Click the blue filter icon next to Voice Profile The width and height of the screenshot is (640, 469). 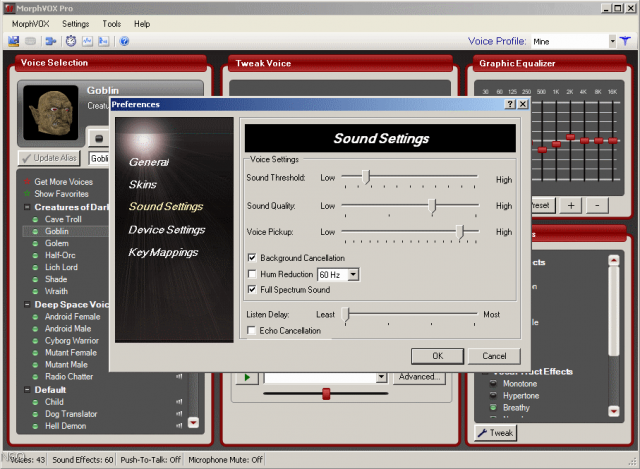(x=625, y=41)
